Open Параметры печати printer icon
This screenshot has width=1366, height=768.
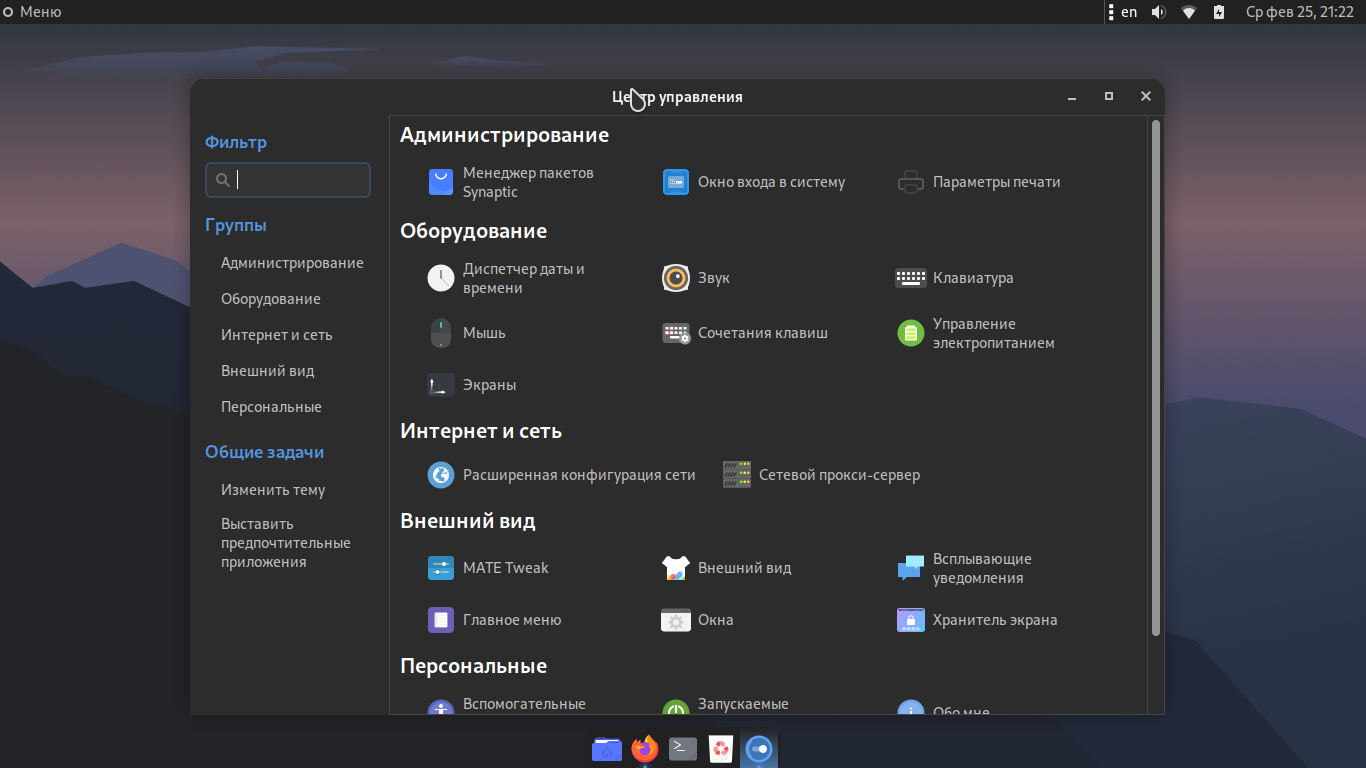pyautogui.click(x=911, y=182)
